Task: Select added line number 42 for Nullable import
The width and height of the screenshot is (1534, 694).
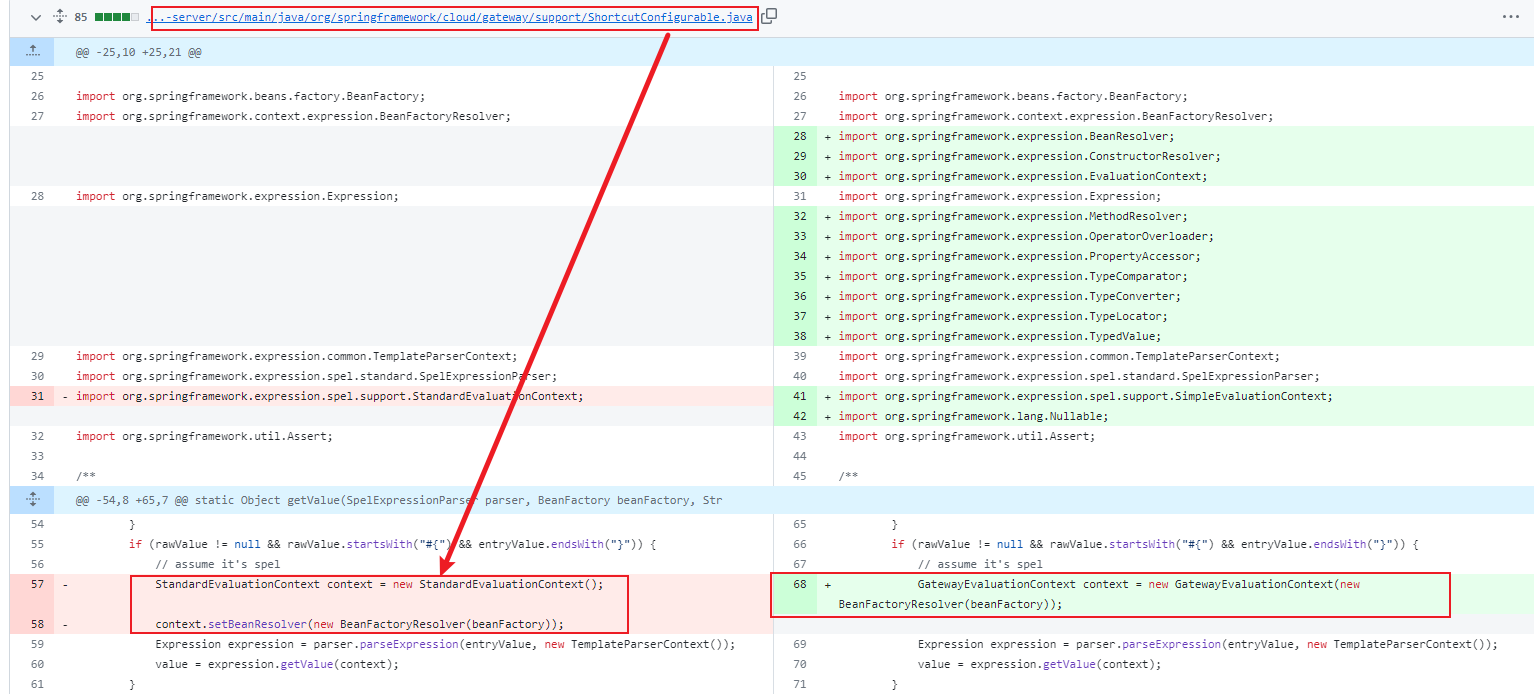Action: (x=799, y=416)
